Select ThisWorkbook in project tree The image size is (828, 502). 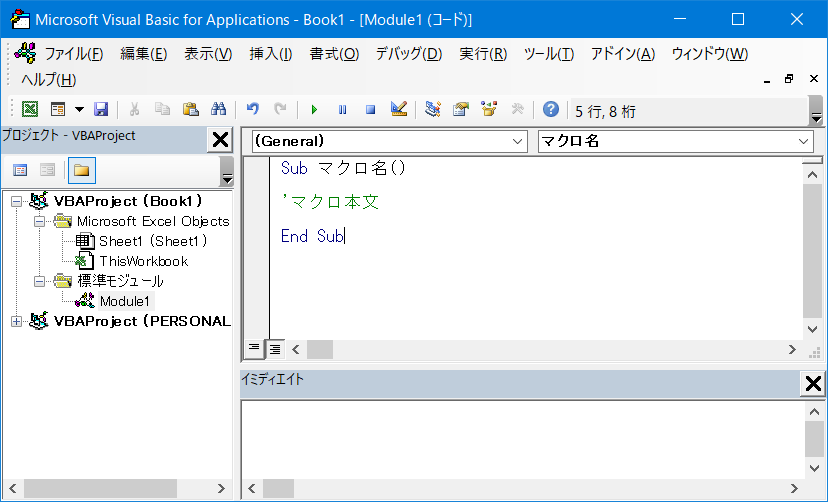point(144,261)
